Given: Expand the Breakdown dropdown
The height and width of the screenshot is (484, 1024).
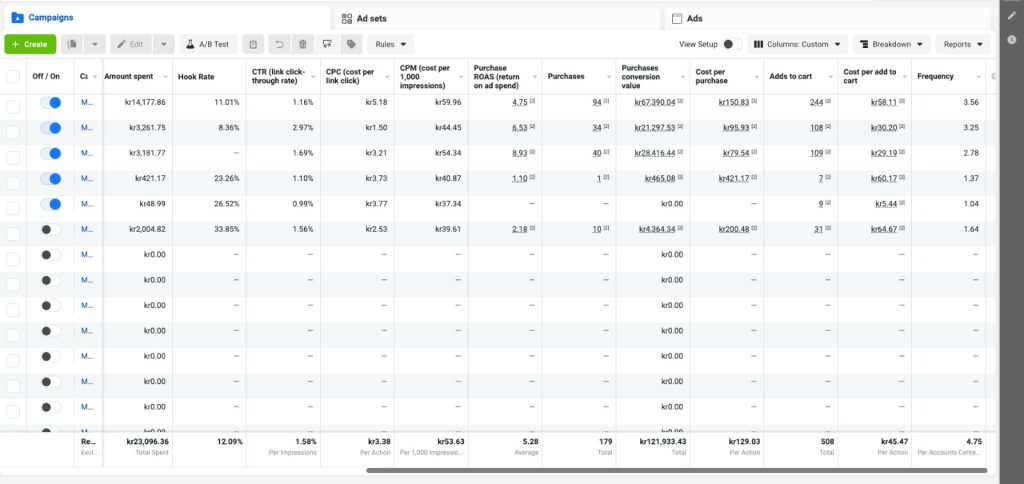Looking at the screenshot, I should (892, 44).
